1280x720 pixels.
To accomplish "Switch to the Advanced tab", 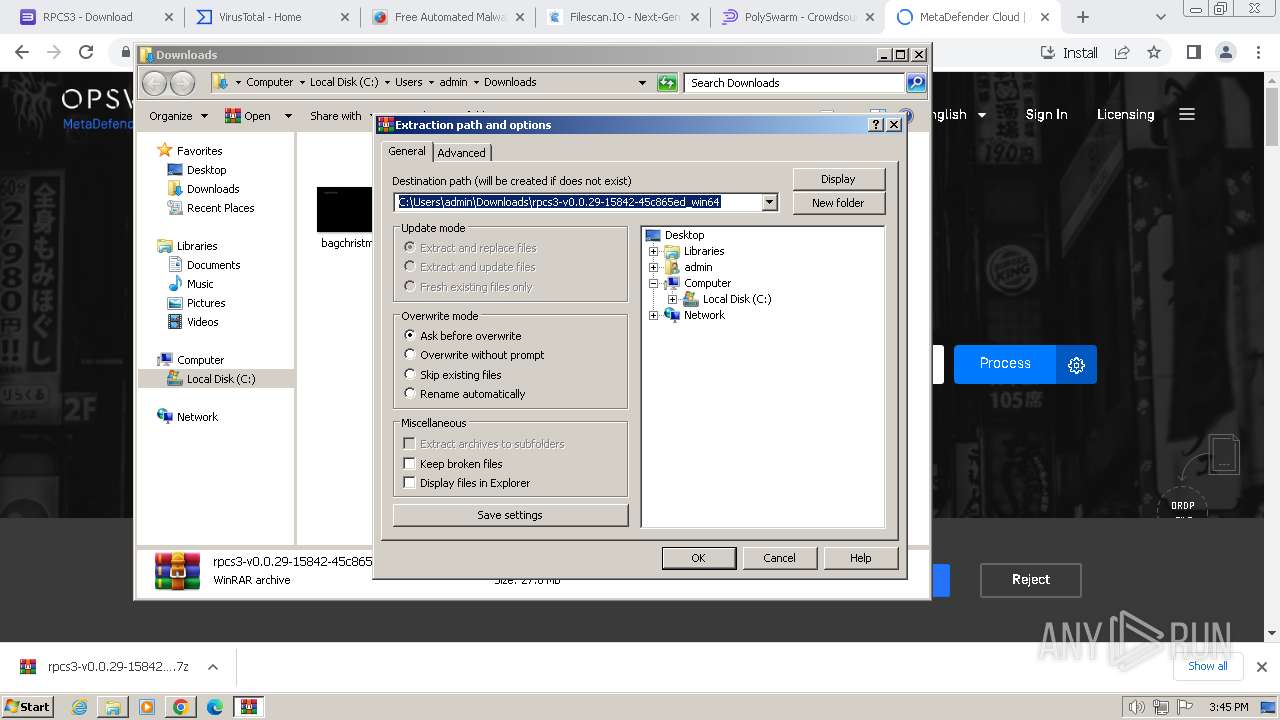I will tap(461, 152).
